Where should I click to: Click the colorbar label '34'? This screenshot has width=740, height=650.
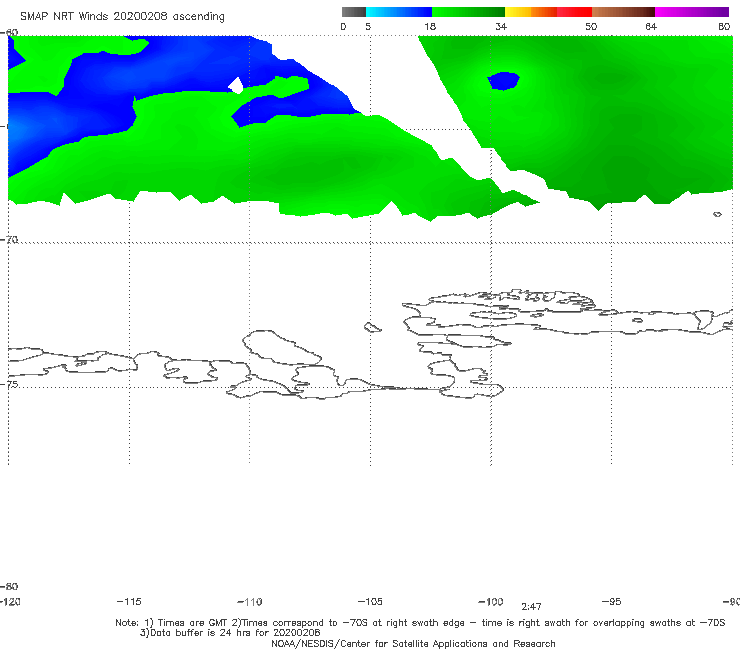point(501,26)
